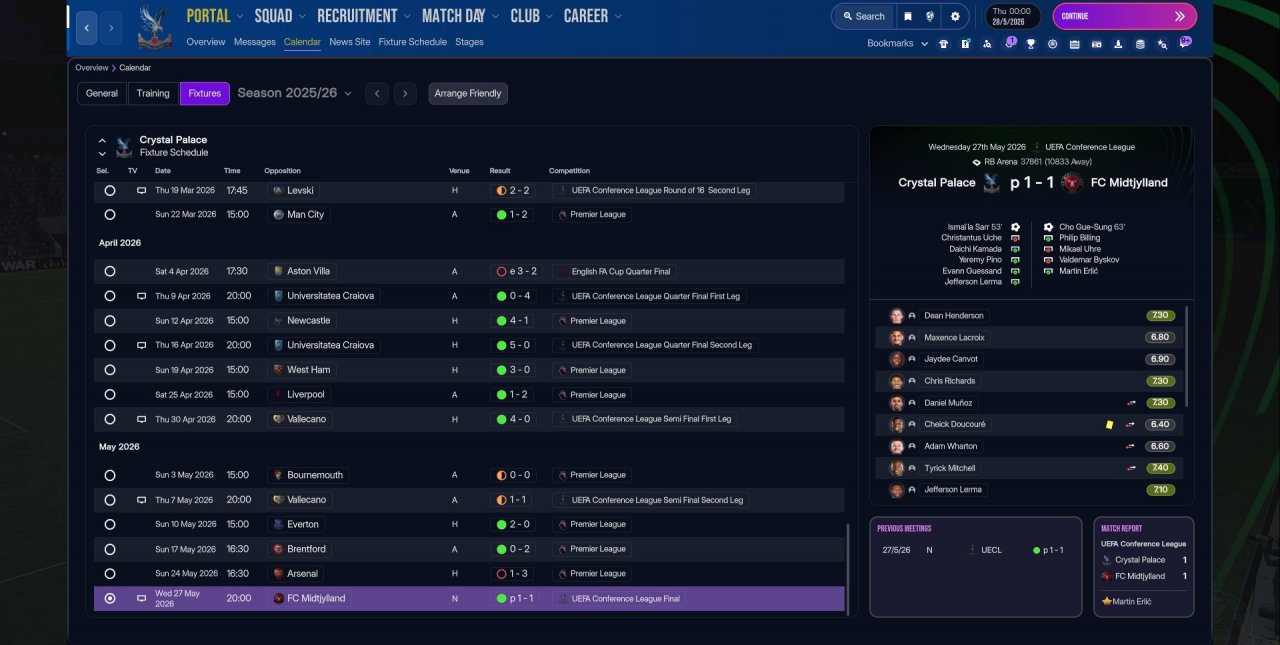Open the Messages sub-tab
Viewport: 1280px width, 645px height.
255,42
